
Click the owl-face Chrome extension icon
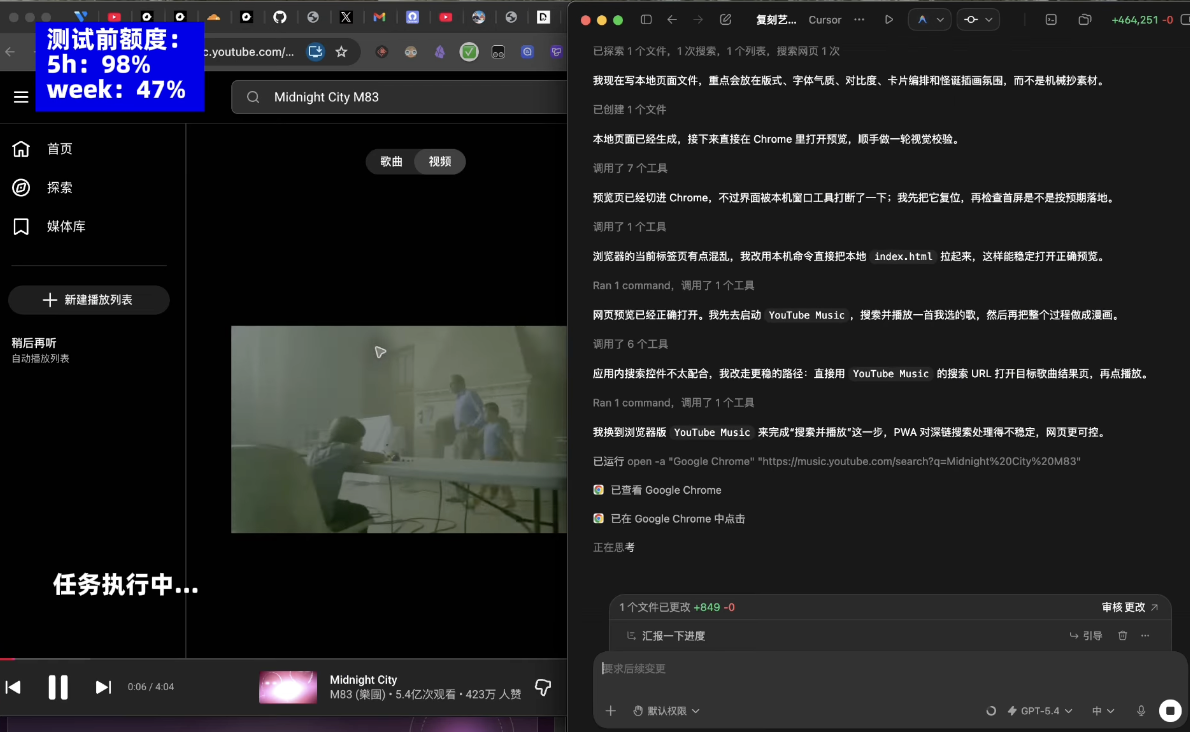click(411, 52)
